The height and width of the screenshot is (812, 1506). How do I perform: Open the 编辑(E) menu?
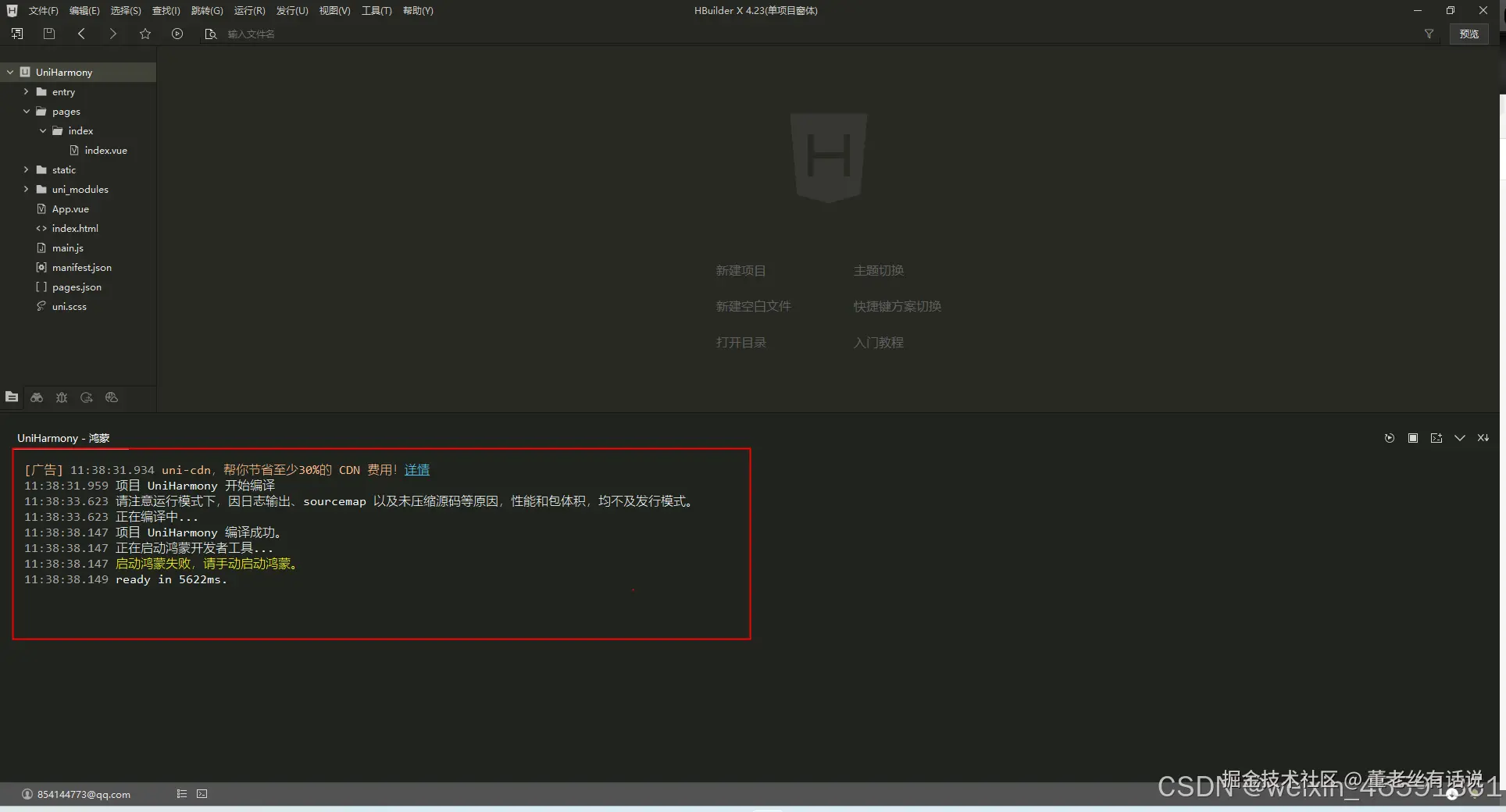tap(84, 10)
